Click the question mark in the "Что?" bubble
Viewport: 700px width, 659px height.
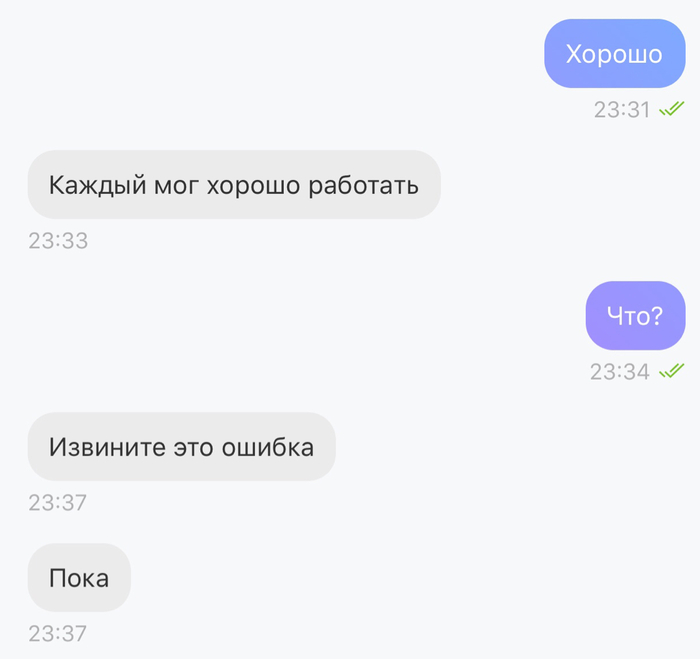655,316
